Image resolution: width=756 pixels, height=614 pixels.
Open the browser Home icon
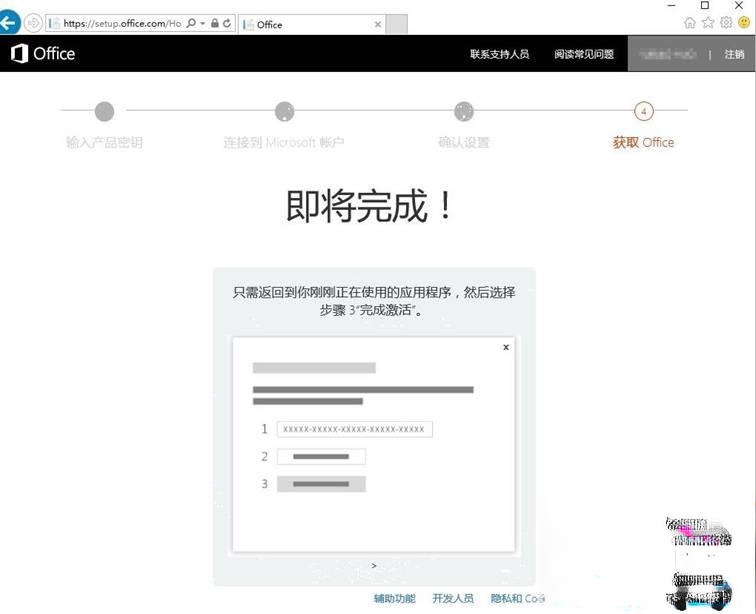(690, 23)
